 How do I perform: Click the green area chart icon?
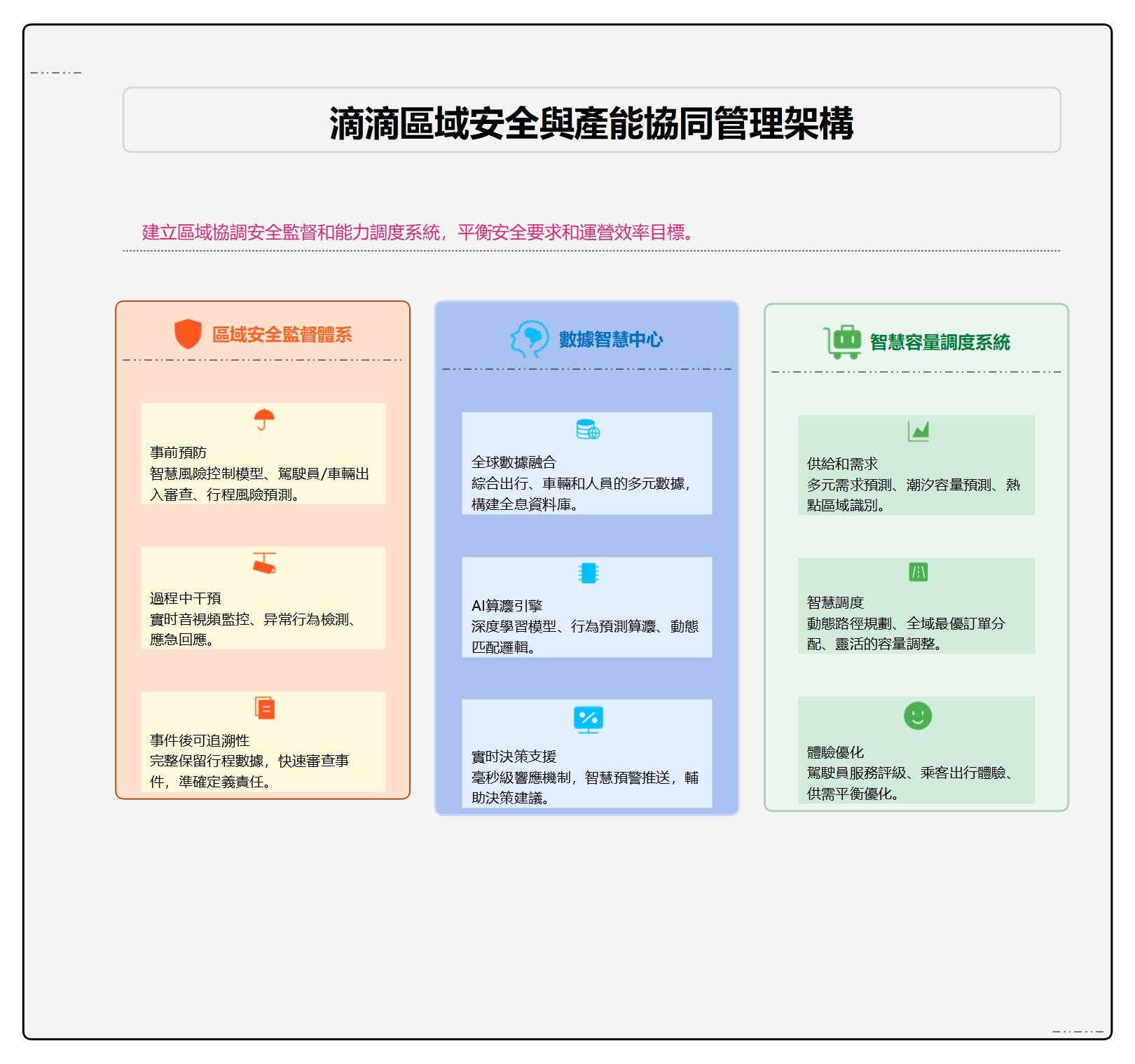click(918, 431)
